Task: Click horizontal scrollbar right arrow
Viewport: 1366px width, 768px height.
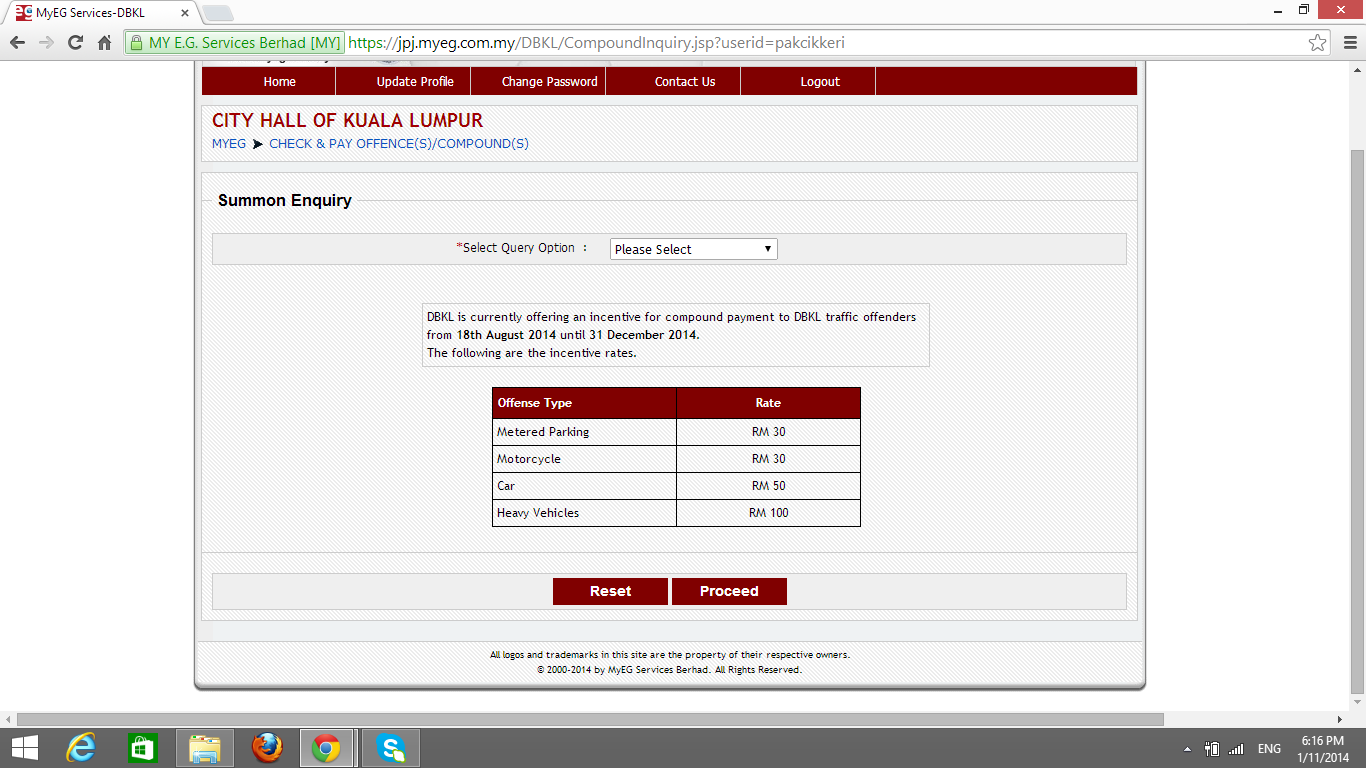Action: pos(1340,719)
